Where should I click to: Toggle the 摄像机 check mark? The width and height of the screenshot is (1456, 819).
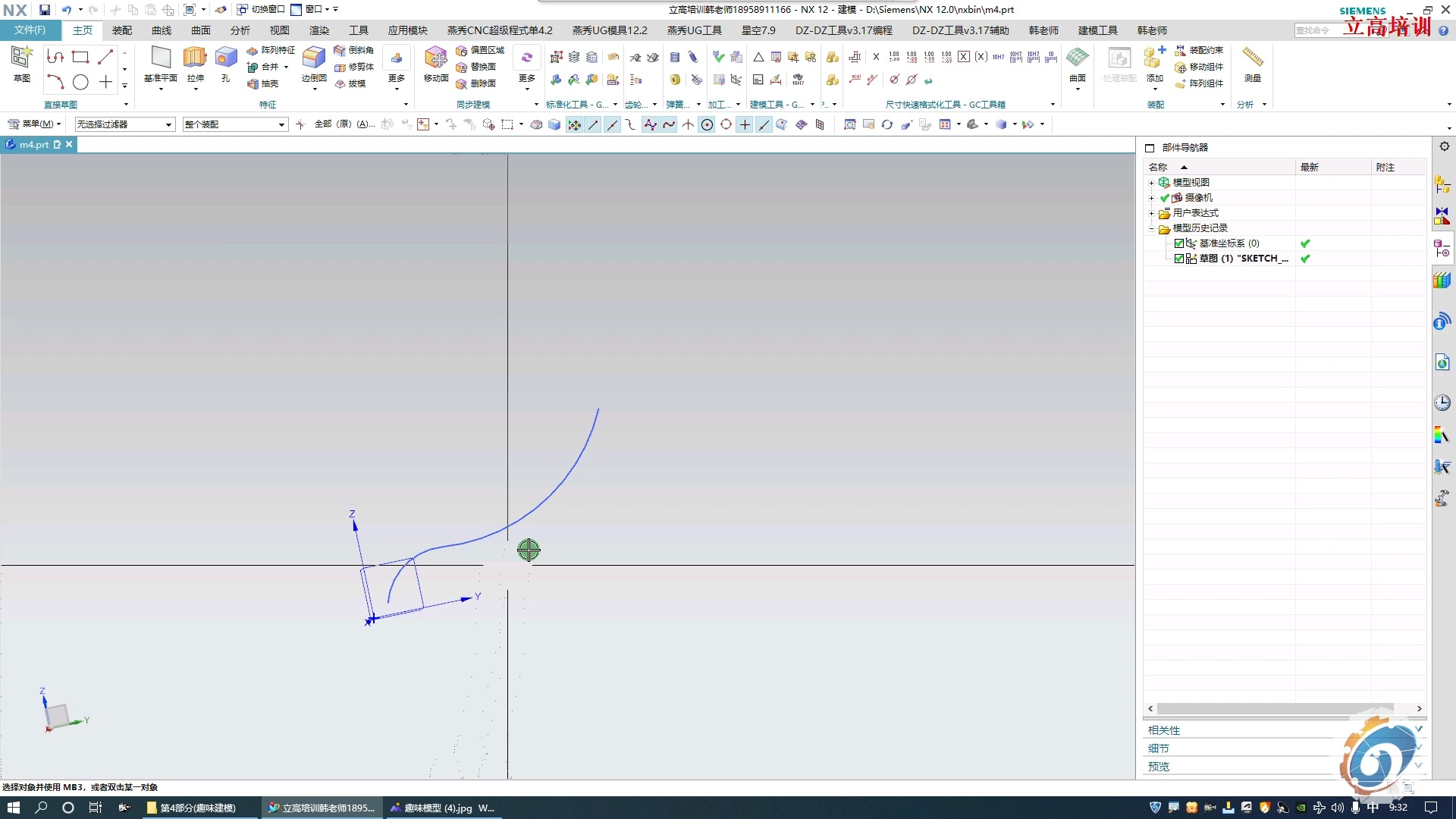point(1166,197)
